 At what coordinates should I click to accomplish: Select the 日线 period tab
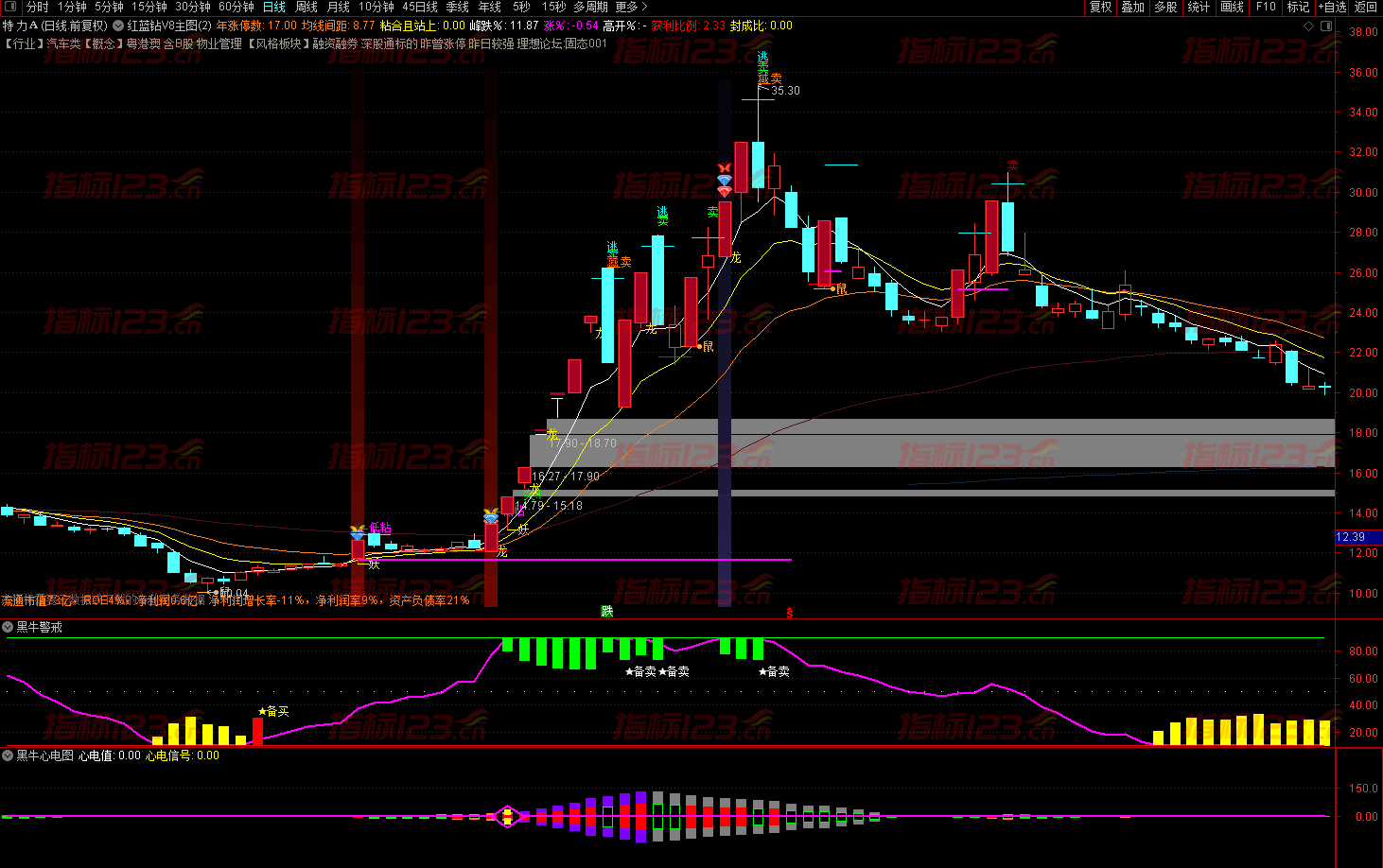click(274, 7)
